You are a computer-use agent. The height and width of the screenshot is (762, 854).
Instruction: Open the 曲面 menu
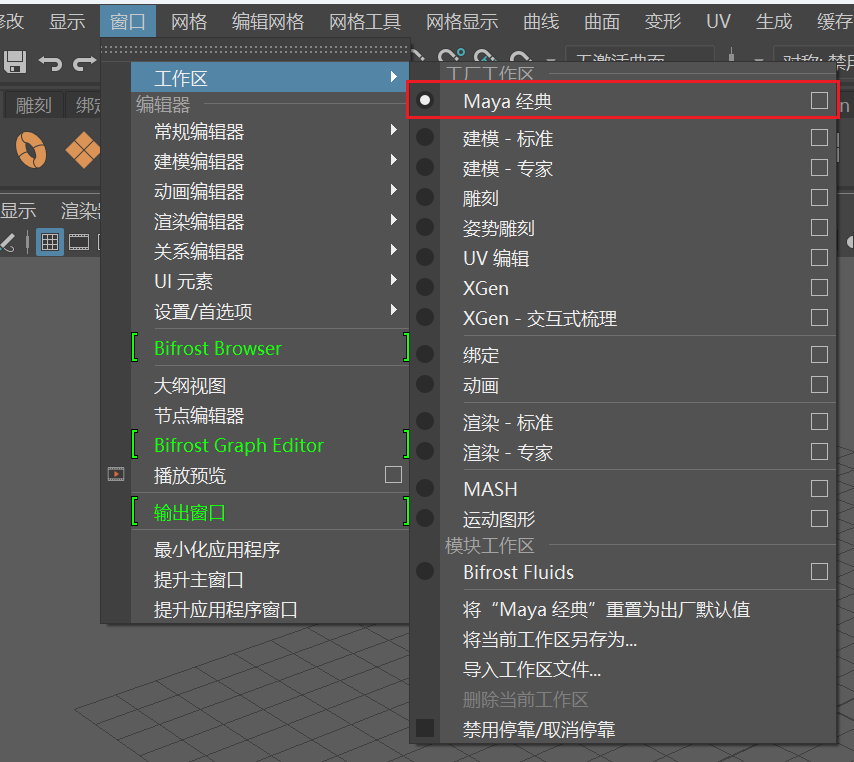[602, 21]
